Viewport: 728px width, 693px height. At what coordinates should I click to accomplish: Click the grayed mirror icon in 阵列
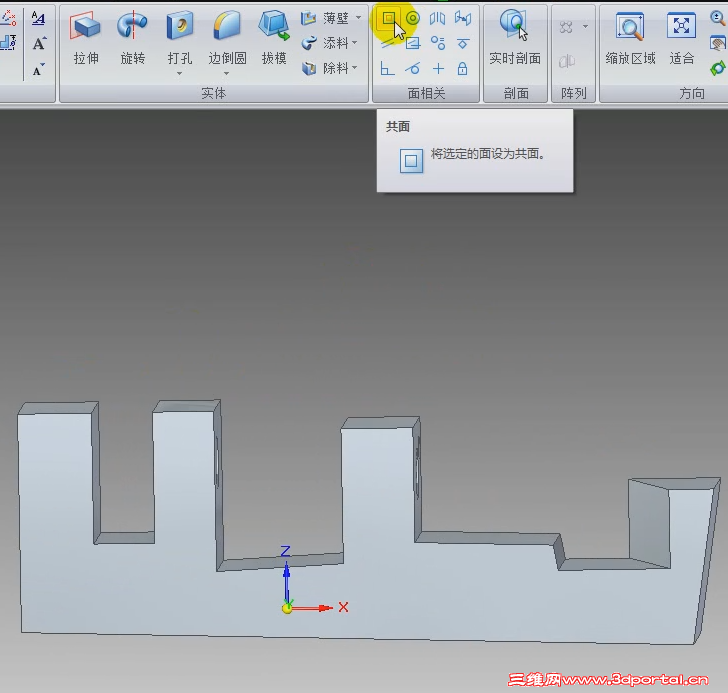coord(567,61)
